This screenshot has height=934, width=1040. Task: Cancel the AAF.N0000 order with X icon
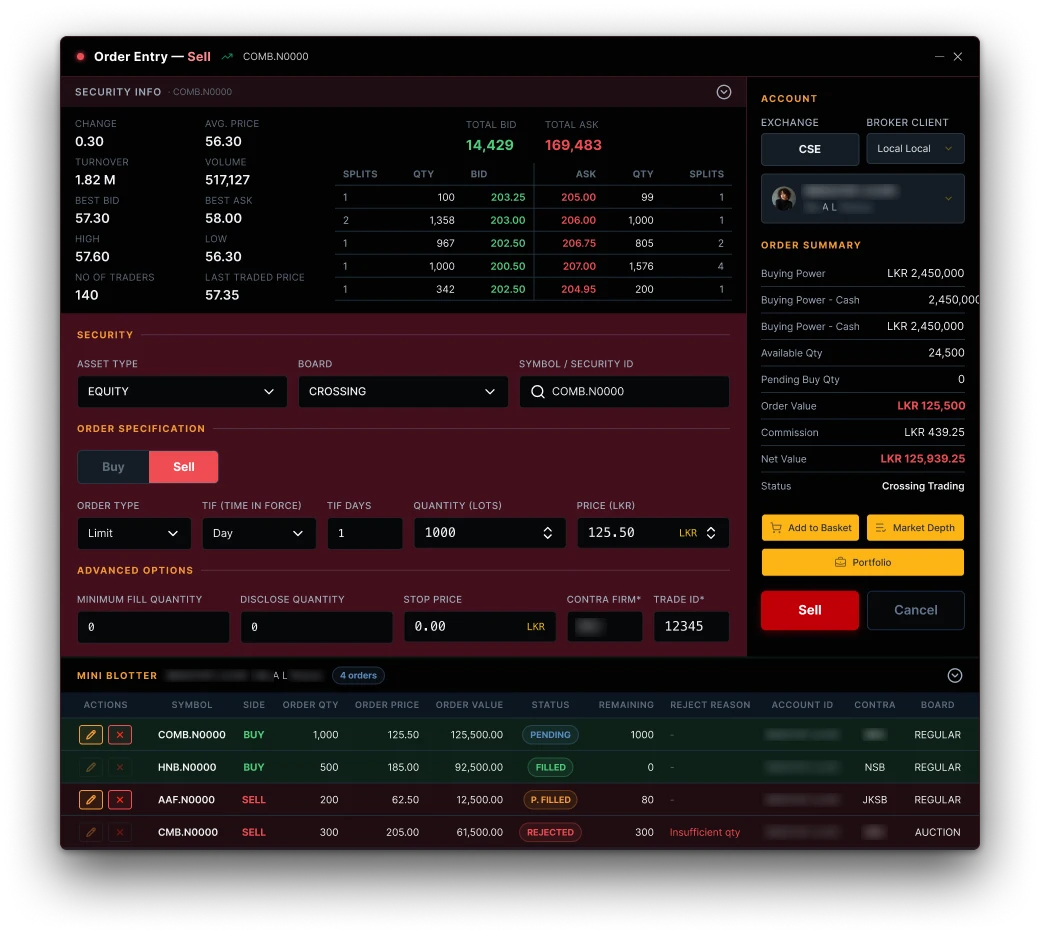coord(120,800)
